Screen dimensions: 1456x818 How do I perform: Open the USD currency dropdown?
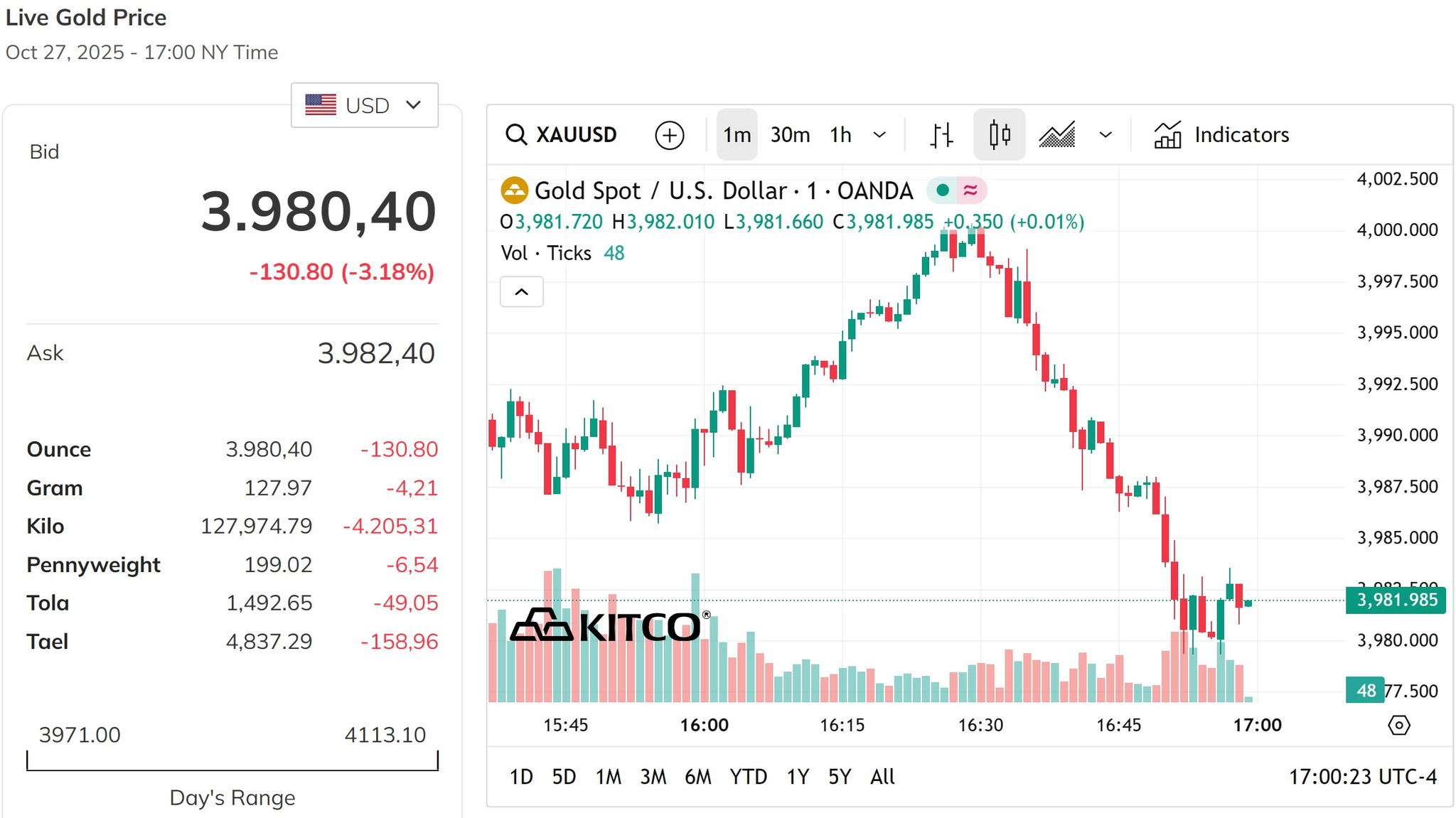[364, 105]
